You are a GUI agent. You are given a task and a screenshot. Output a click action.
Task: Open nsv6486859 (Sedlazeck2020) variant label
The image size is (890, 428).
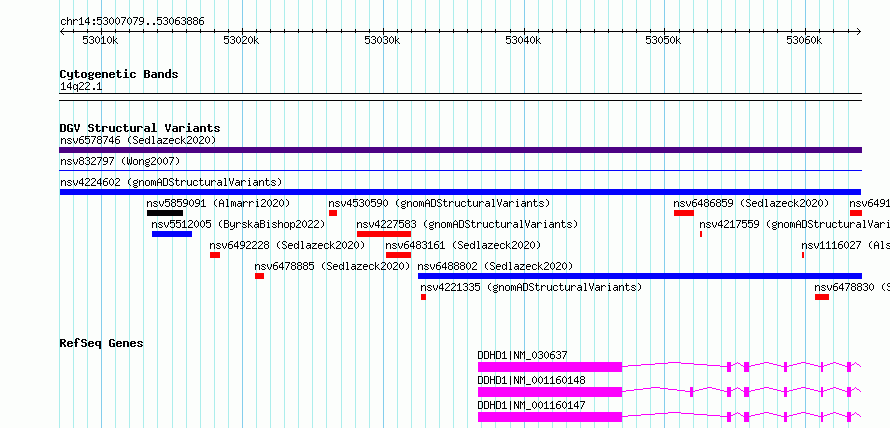(752, 203)
